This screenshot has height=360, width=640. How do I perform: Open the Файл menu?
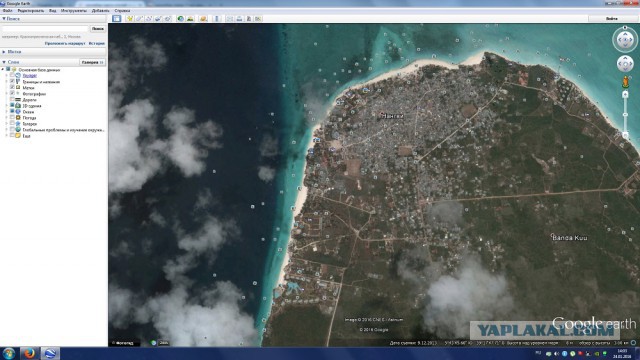[7, 11]
